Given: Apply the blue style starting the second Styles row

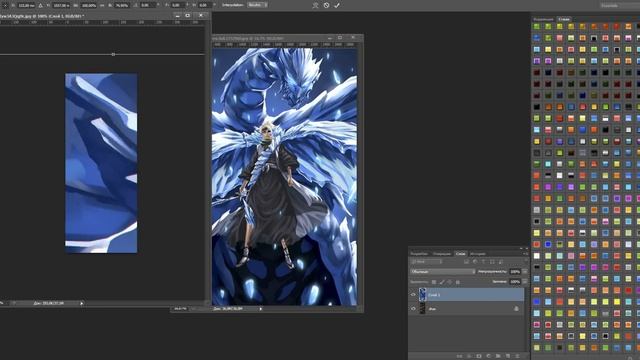Looking at the screenshot, I should 536,38.
